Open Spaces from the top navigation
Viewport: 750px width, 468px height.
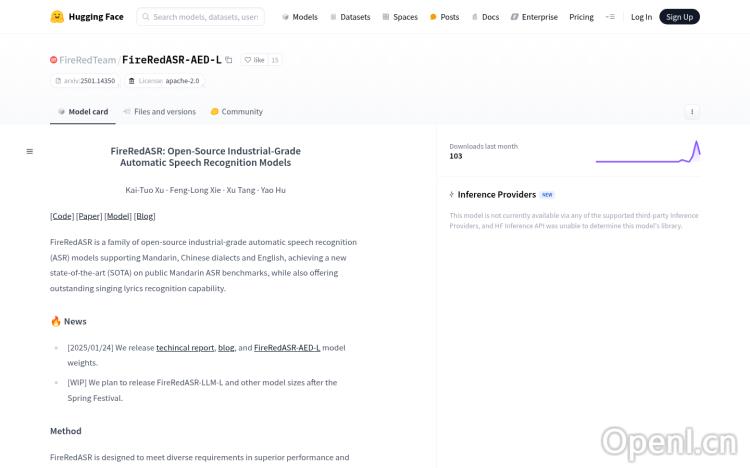coord(400,17)
